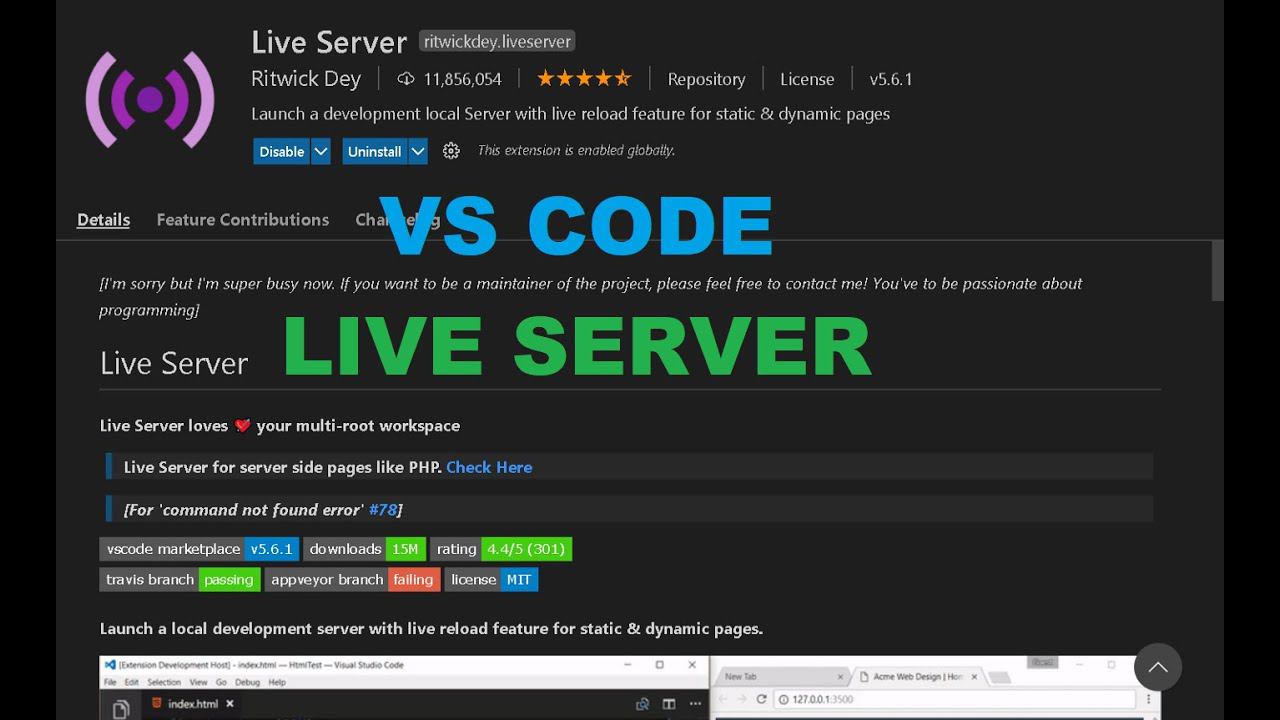Click the 'Live Server loves your multi-root workspace' line
This screenshot has height=720, width=1280.
click(280, 426)
